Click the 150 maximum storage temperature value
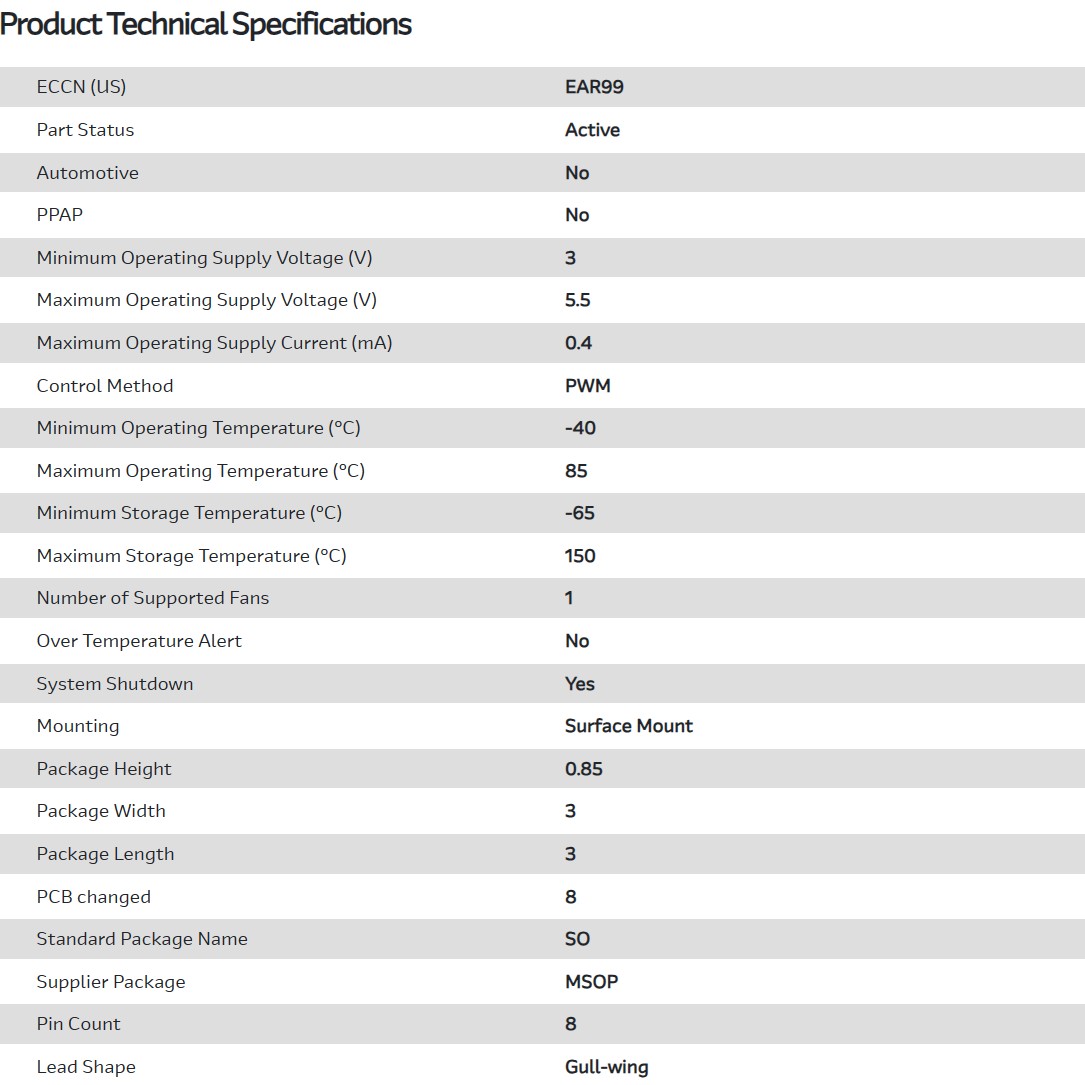The image size is (1085, 1085). coord(580,556)
